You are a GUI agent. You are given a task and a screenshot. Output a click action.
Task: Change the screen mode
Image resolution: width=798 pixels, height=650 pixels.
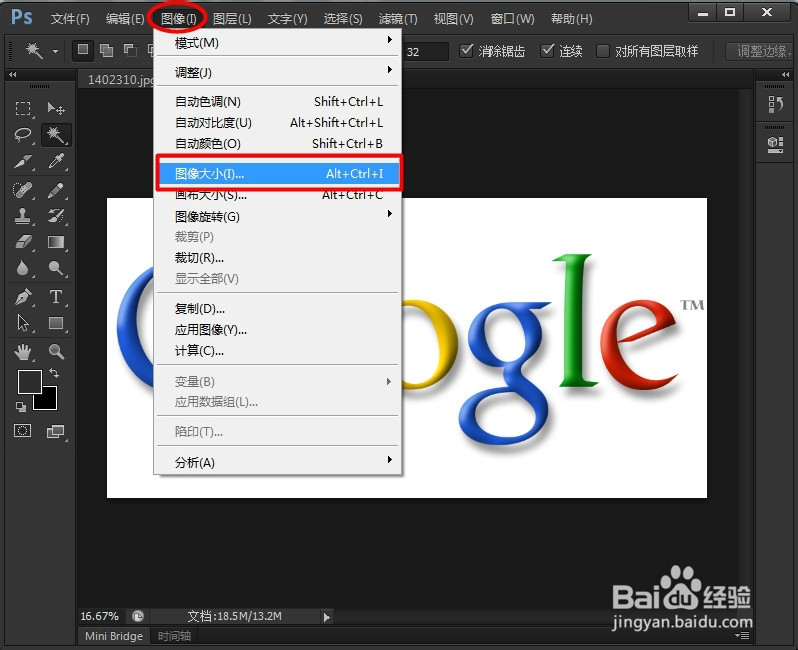pos(55,432)
